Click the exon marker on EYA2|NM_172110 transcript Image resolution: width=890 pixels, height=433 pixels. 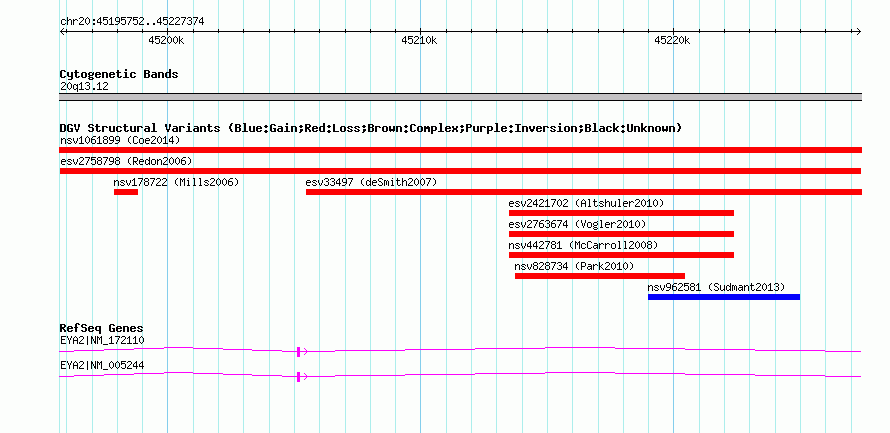(299, 352)
